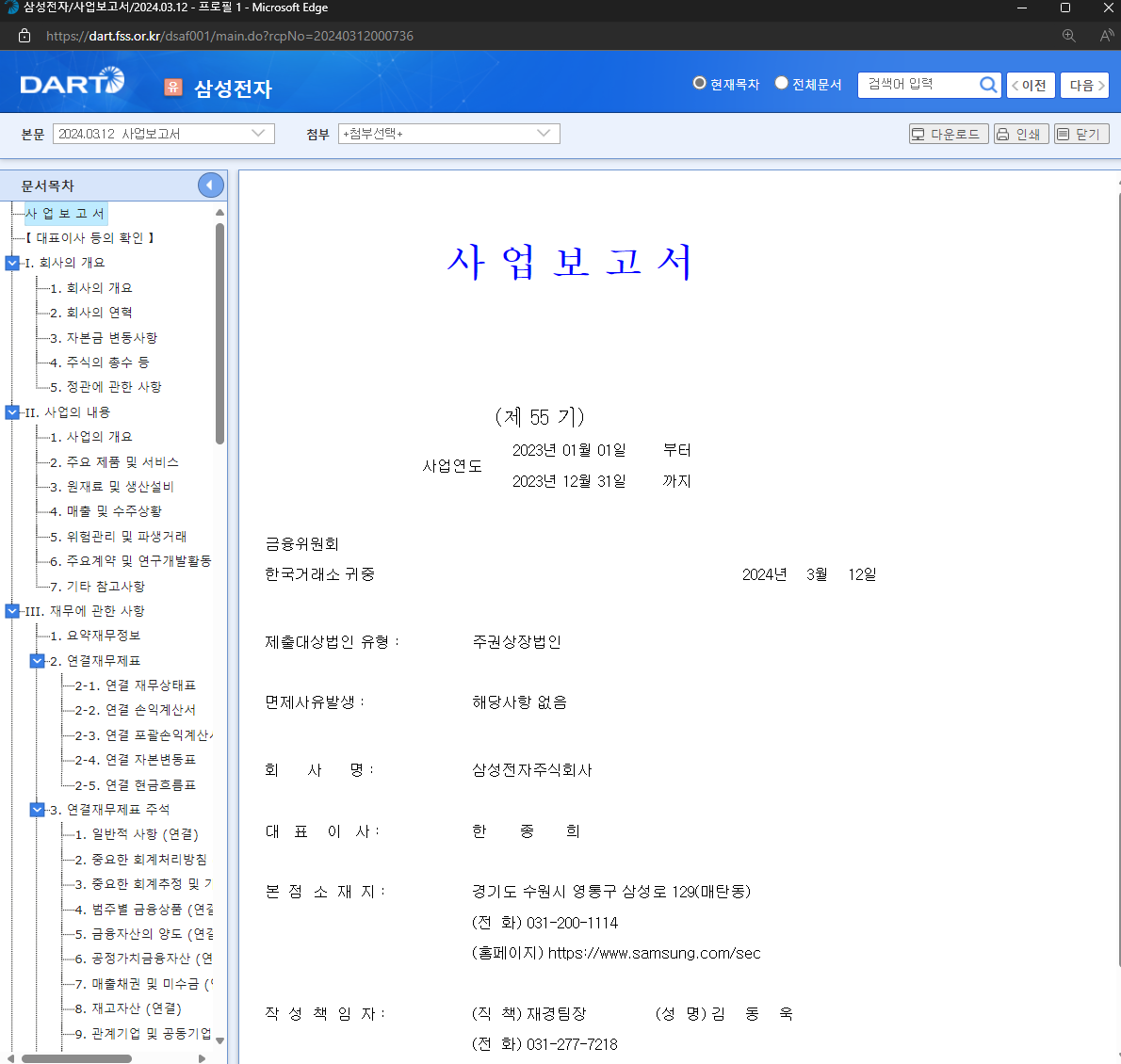This screenshot has width=1121, height=1064.
Task: Open 1. 사업의 개요 tree item
Action: tap(90, 437)
